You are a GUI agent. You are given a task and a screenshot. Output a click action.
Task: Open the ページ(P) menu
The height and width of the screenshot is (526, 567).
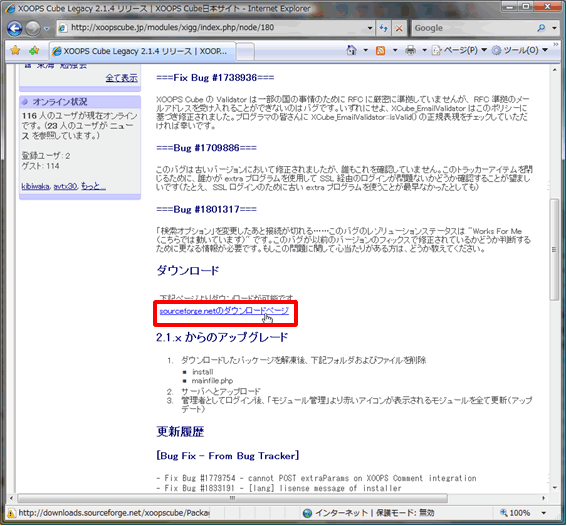(x=460, y=50)
